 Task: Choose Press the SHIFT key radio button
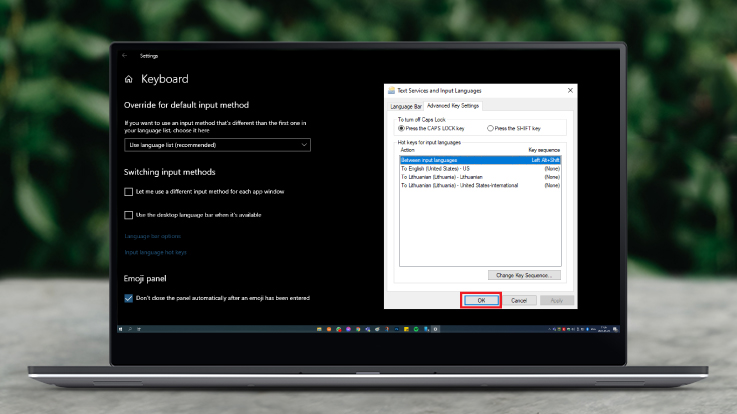point(490,128)
